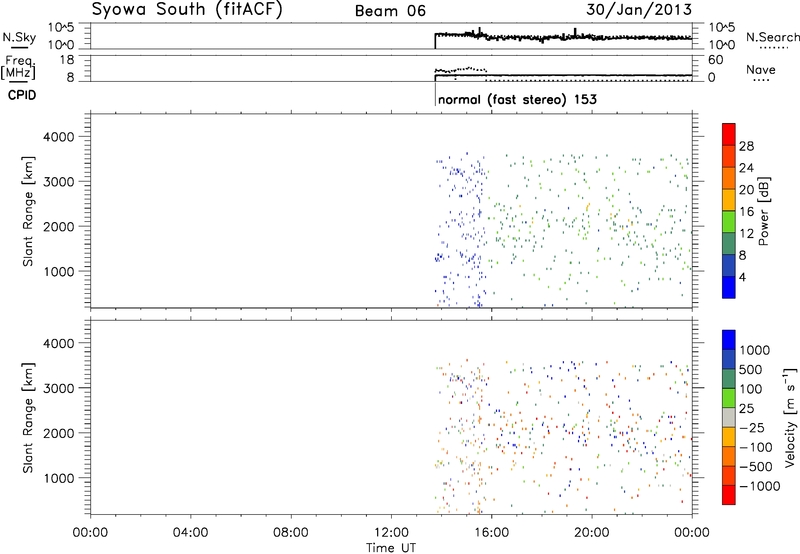
Task: Click the "4000" tick on power panel axis
Action: pyautogui.click(x=59, y=137)
